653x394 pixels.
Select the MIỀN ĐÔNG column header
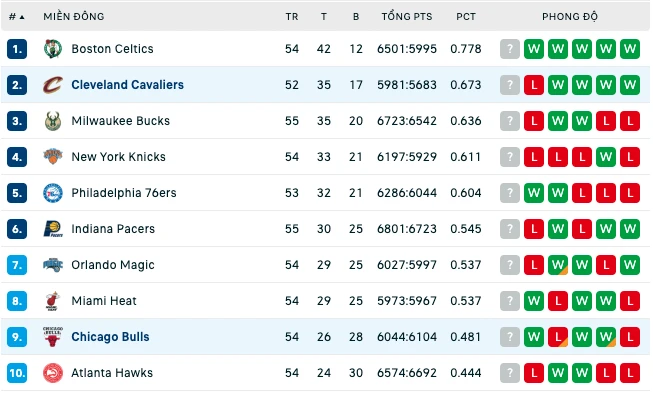(74, 17)
